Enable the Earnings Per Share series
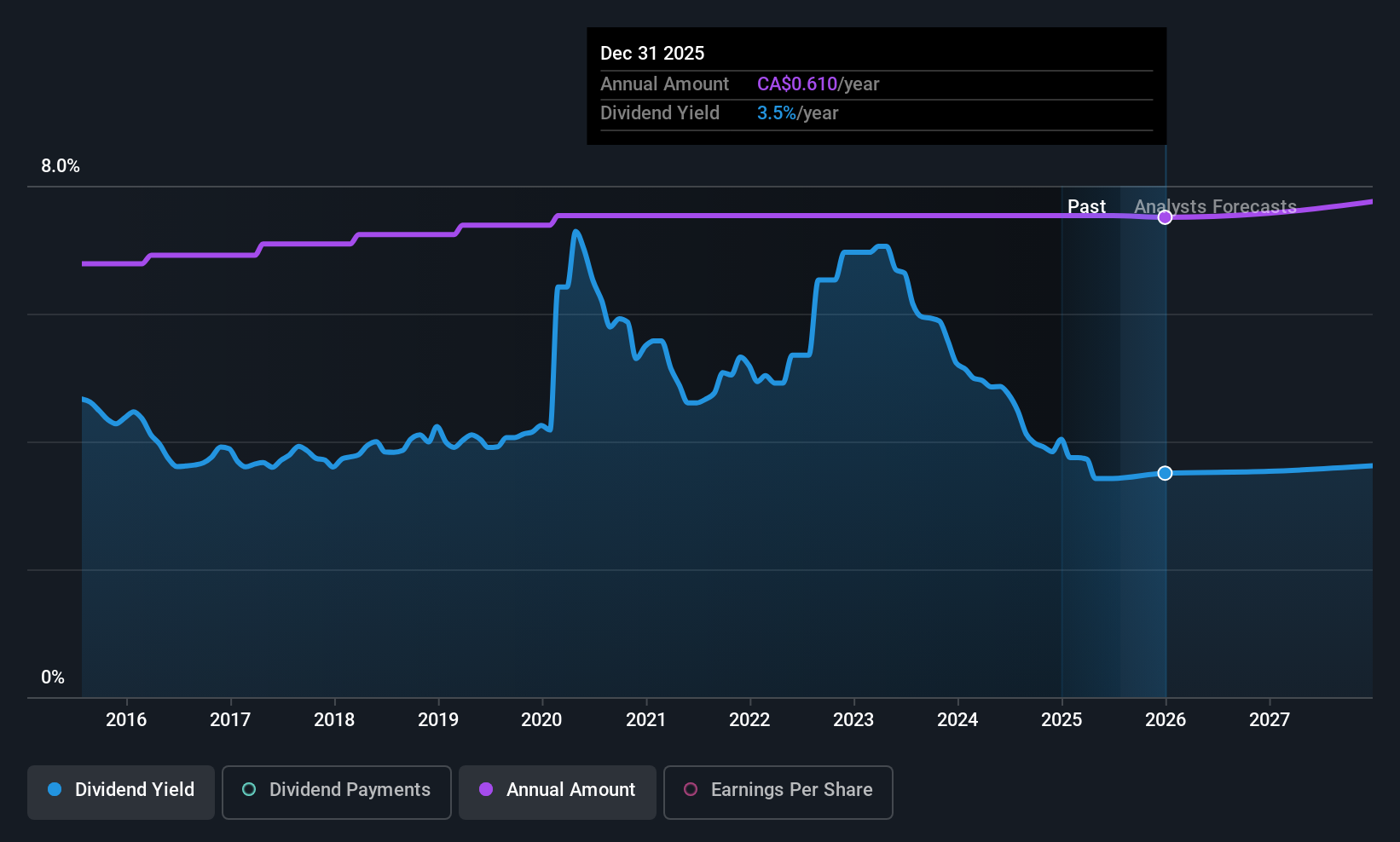The height and width of the screenshot is (842, 1400). (x=778, y=793)
